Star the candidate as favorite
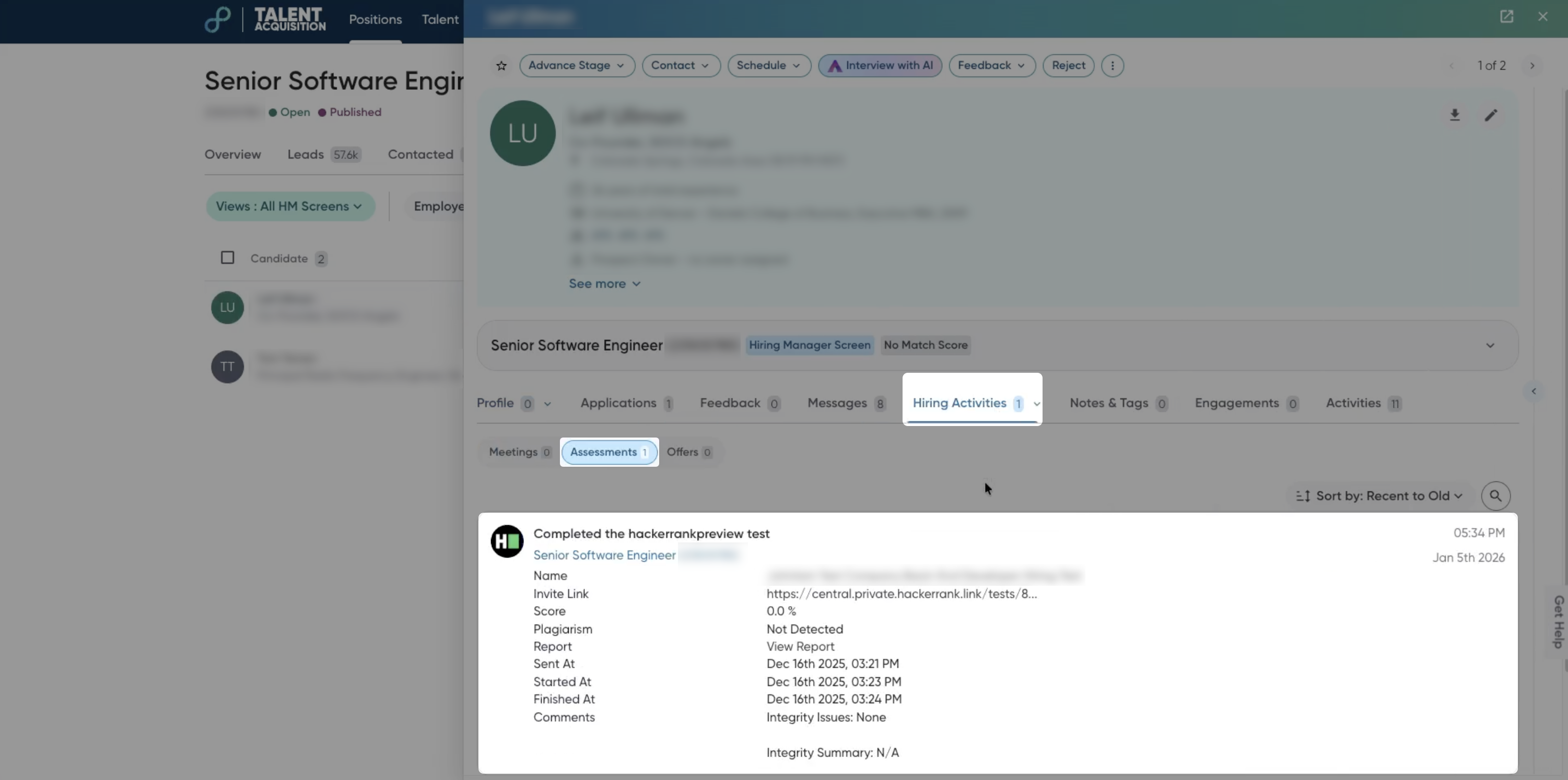Image resolution: width=1568 pixels, height=780 pixels. pos(501,66)
